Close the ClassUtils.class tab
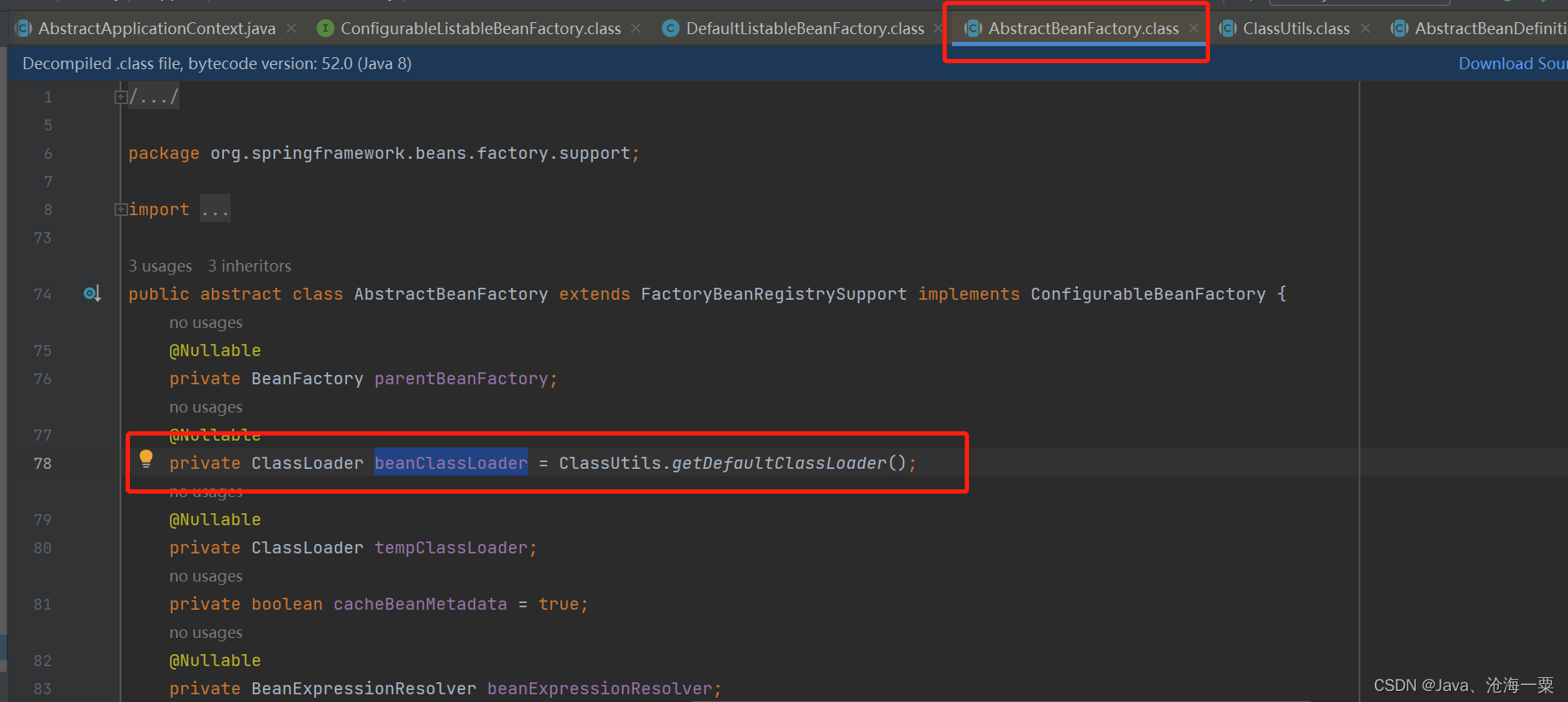Viewport: 1568px width, 702px height. pyautogui.click(x=1365, y=28)
